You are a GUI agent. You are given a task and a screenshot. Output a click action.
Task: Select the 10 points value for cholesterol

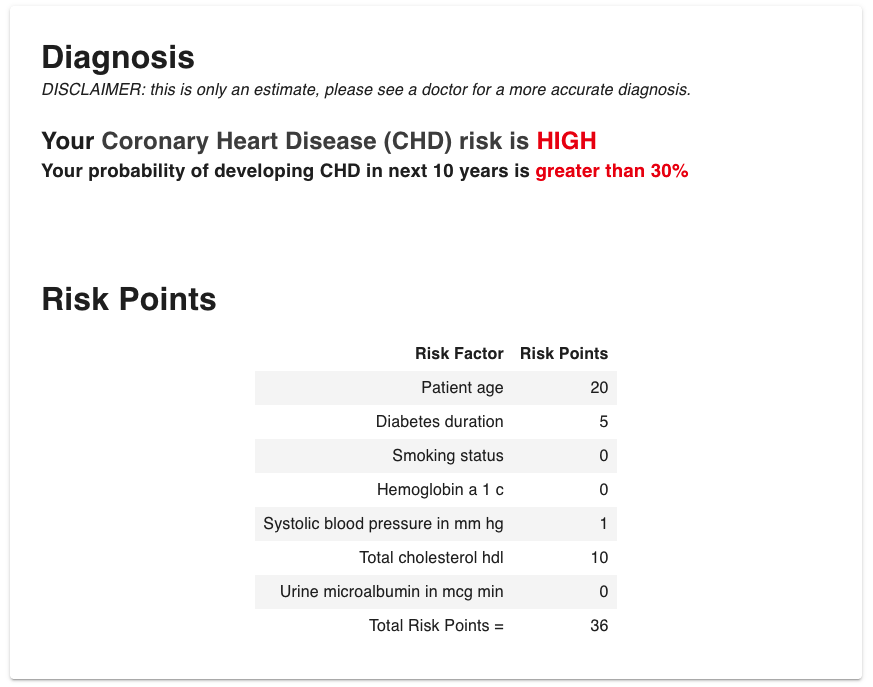[x=599, y=558]
